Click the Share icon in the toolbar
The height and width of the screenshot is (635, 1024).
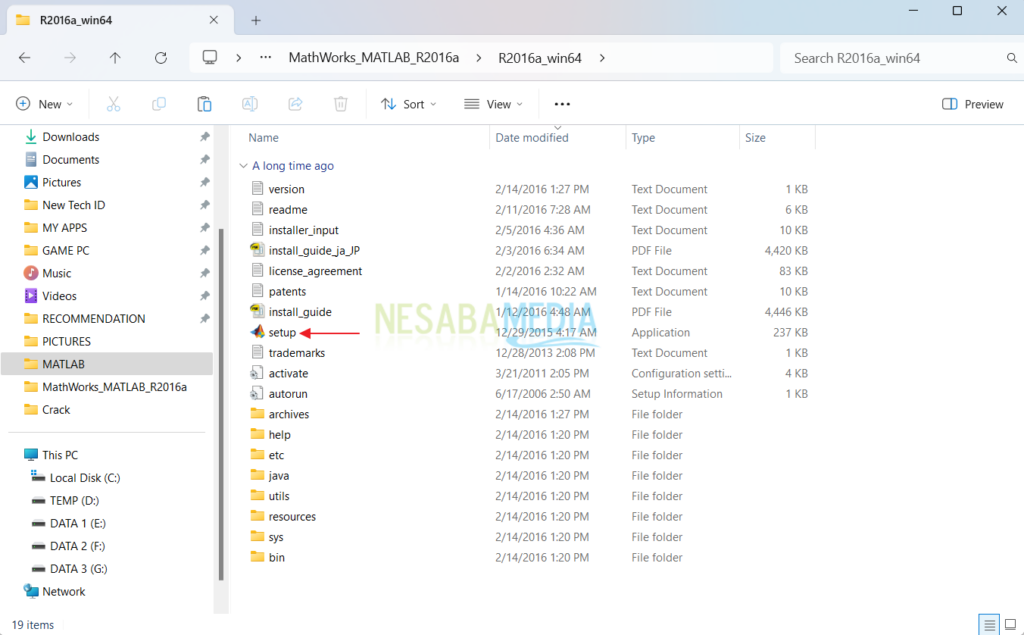pos(294,103)
